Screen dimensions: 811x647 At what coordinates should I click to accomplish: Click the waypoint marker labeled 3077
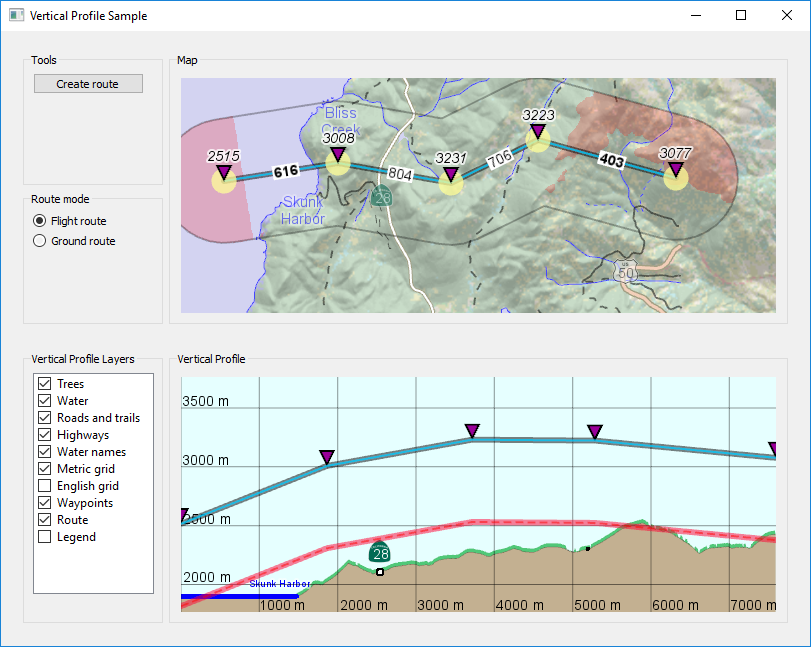pyautogui.click(x=676, y=175)
